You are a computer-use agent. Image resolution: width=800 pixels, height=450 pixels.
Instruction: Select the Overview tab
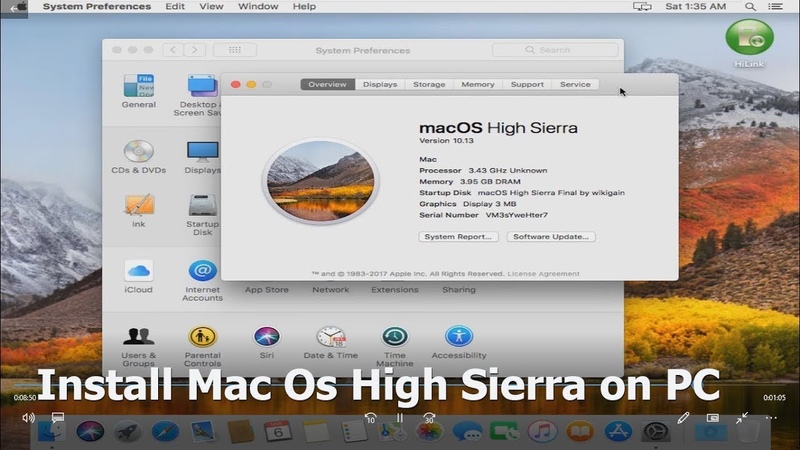(328, 84)
